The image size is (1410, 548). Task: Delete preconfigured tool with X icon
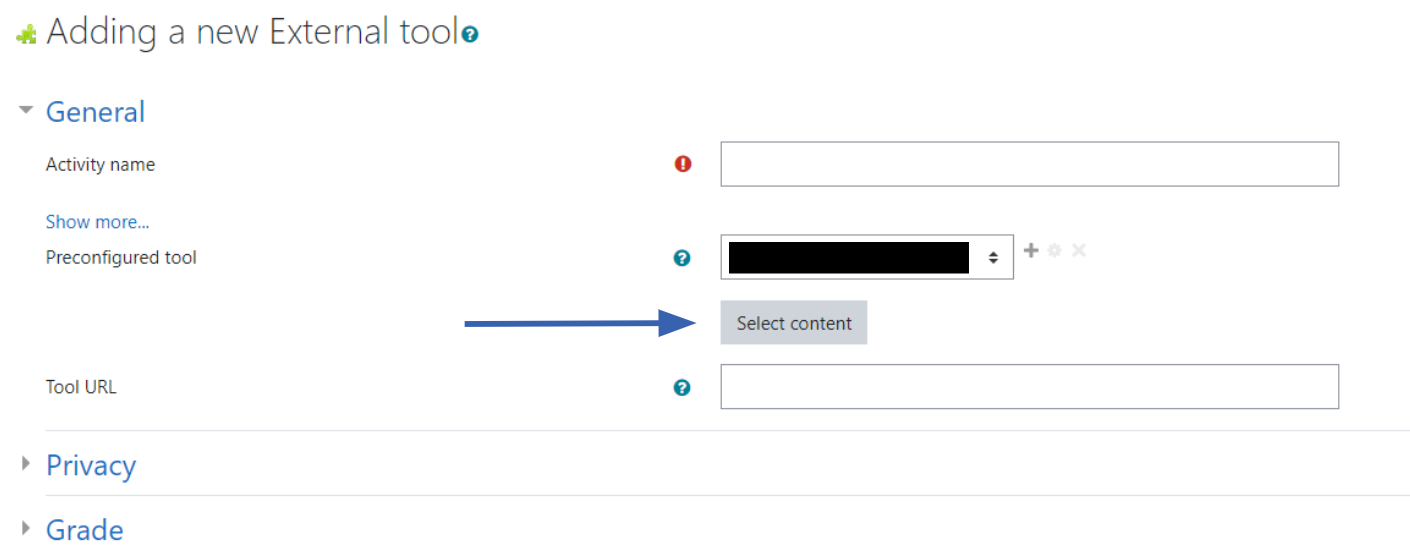pos(1079,250)
